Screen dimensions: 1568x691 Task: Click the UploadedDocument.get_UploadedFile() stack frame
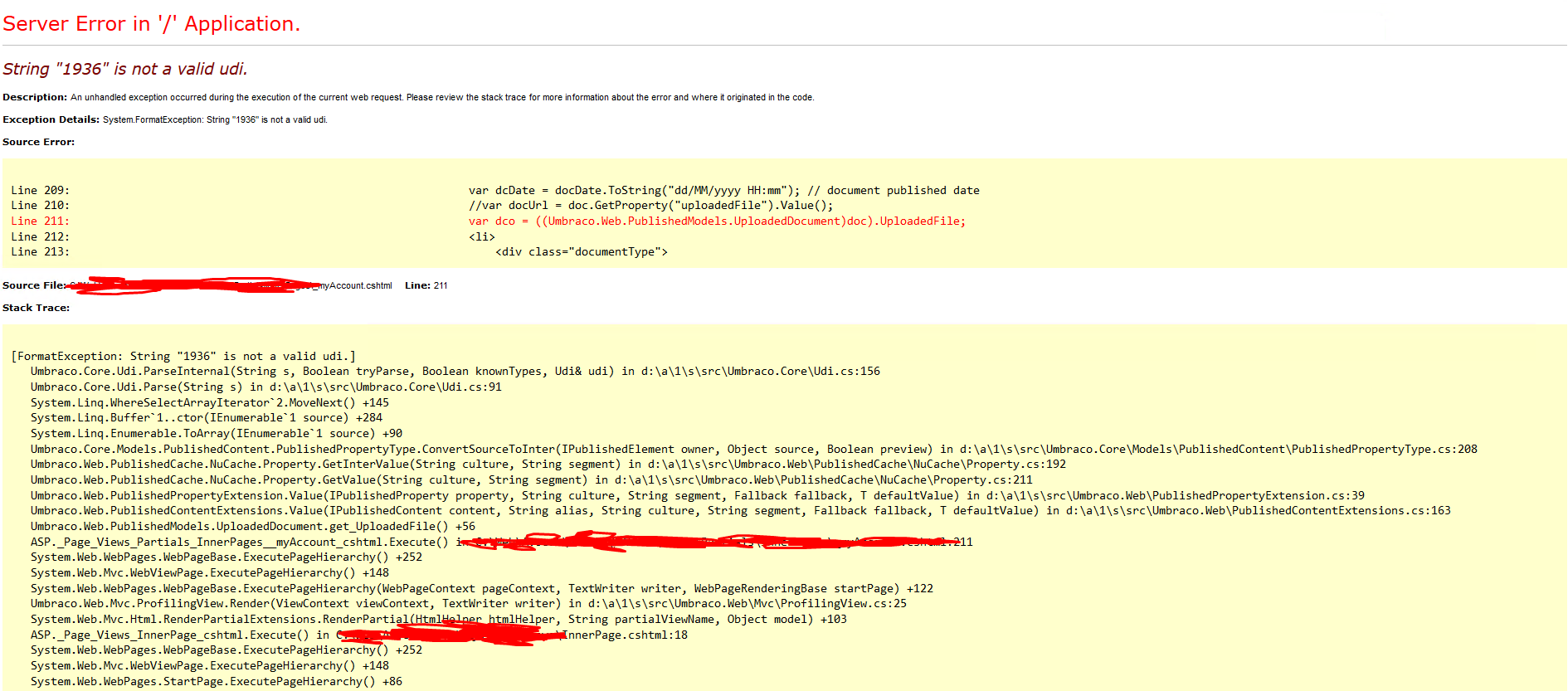click(x=252, y=526)
